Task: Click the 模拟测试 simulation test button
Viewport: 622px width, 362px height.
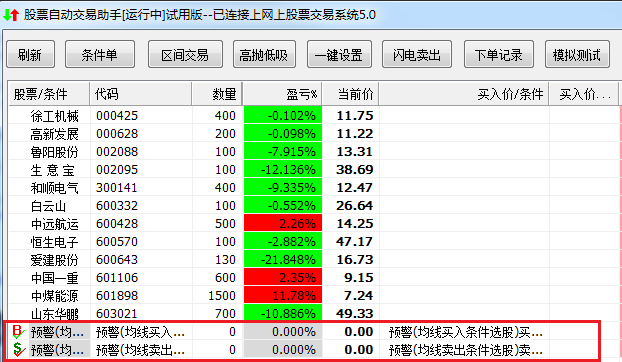Action: (x=577, y=54)
